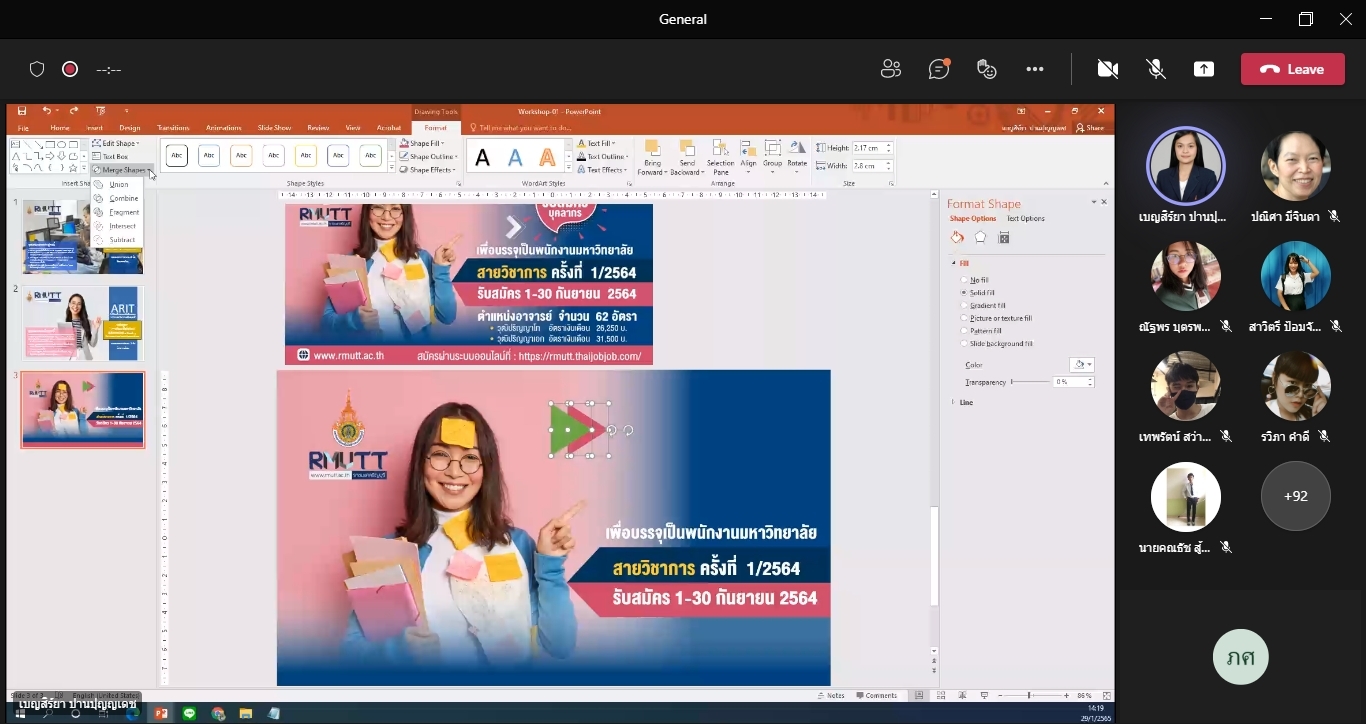Apply the first black-outlined Abc shape style

[x=176, y=155]
